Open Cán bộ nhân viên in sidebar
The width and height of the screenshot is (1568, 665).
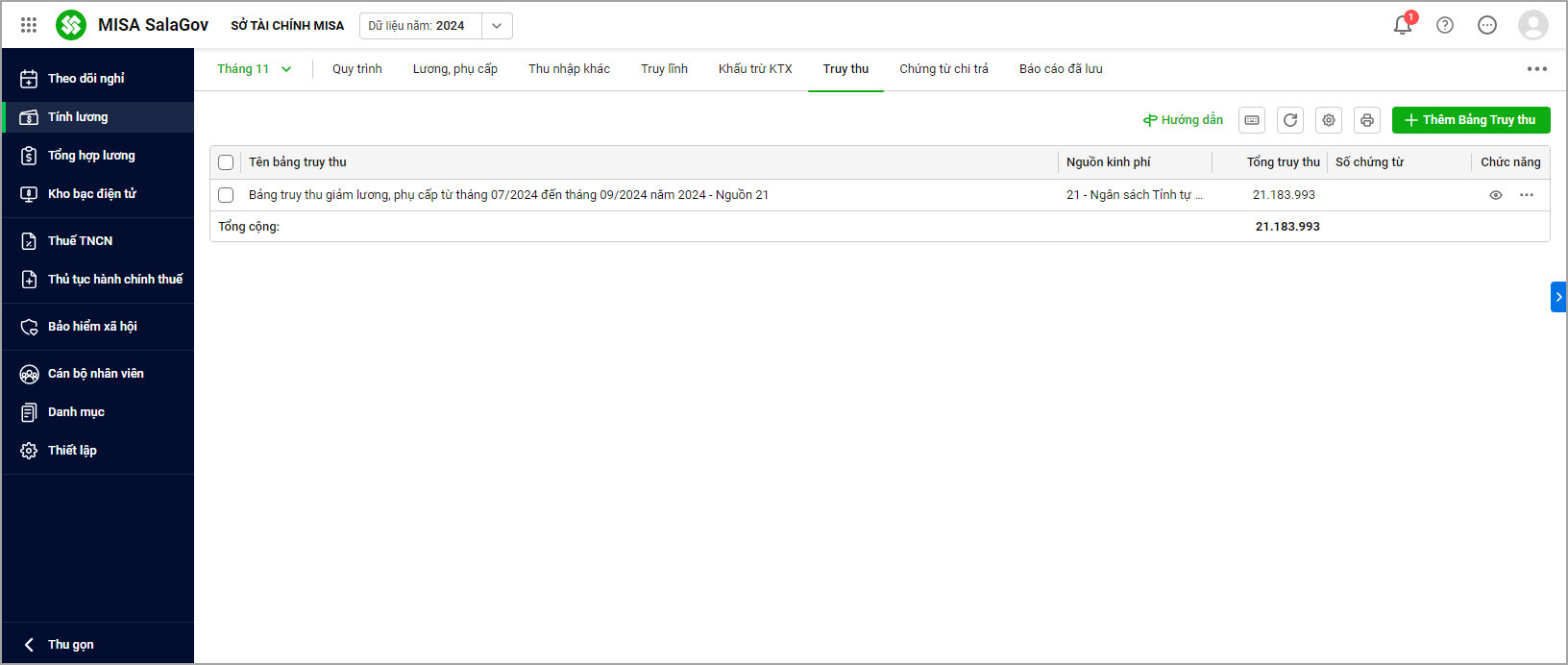(x=98, y=374)
